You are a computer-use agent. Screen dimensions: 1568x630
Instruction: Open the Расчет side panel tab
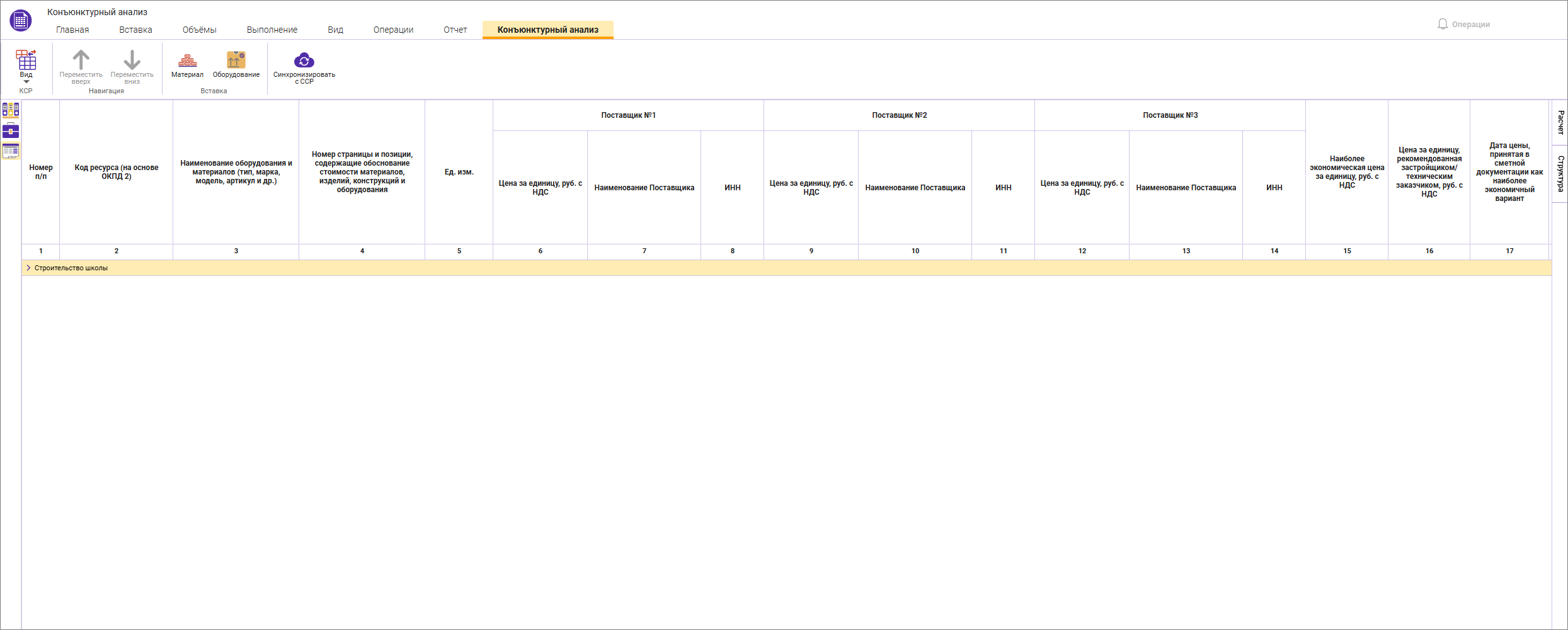click(1560, 122)
